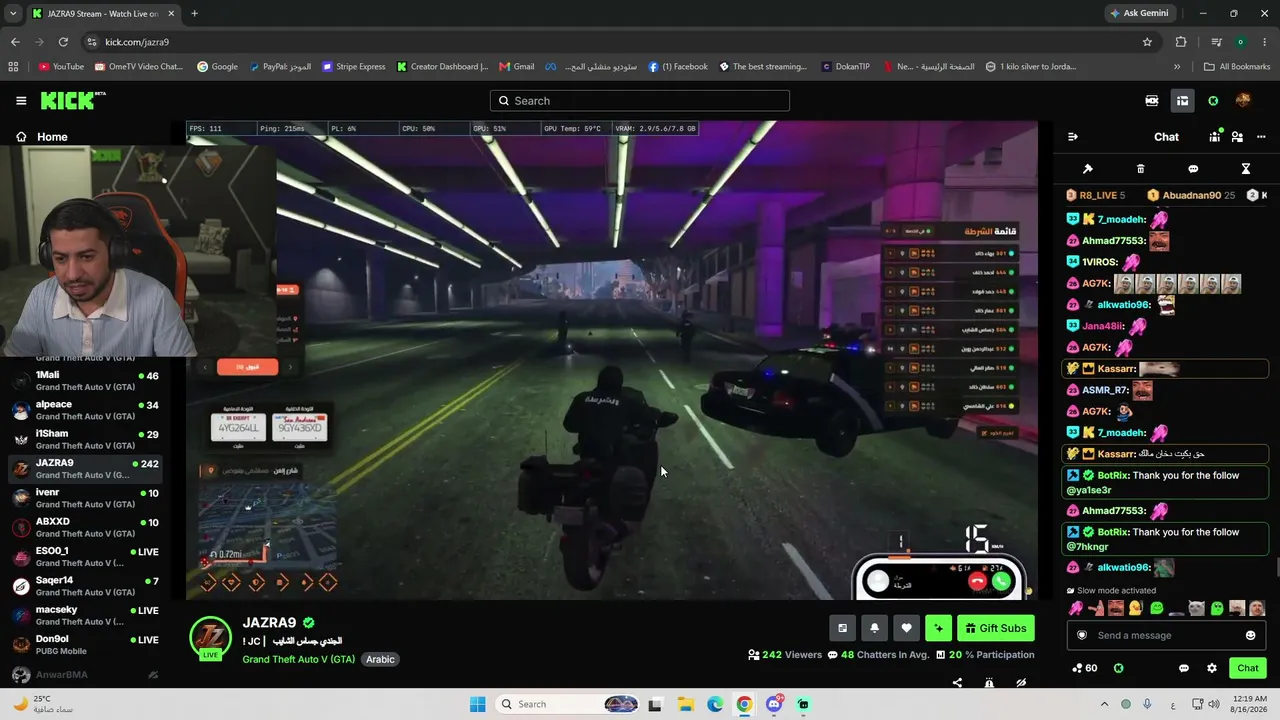Image resolution: width=1280 pixels, height=720 pixels.
Task: Open alpeace channel in the sidebar
Action: [x=85, y=410]
